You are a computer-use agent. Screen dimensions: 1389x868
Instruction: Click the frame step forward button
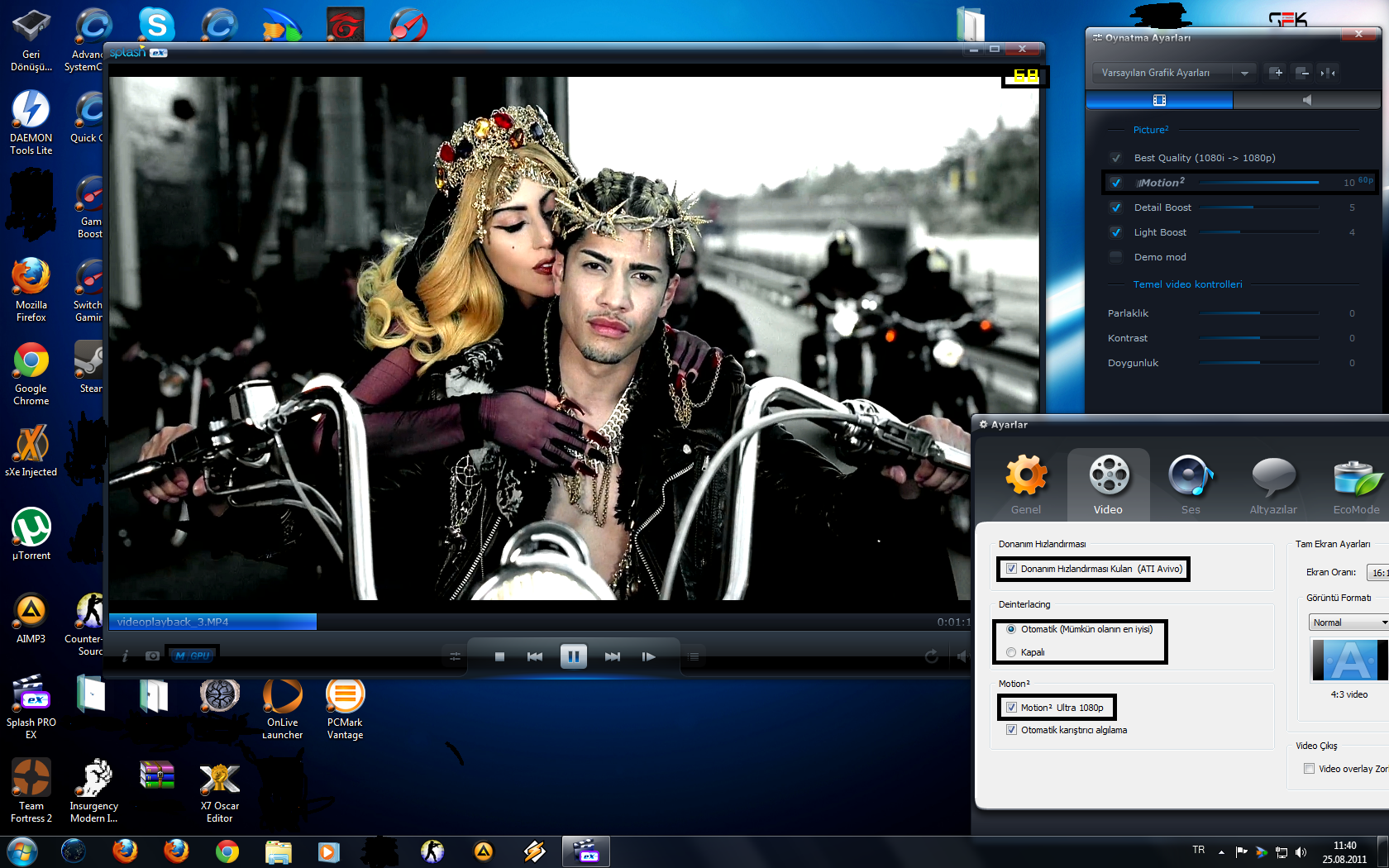649,656
